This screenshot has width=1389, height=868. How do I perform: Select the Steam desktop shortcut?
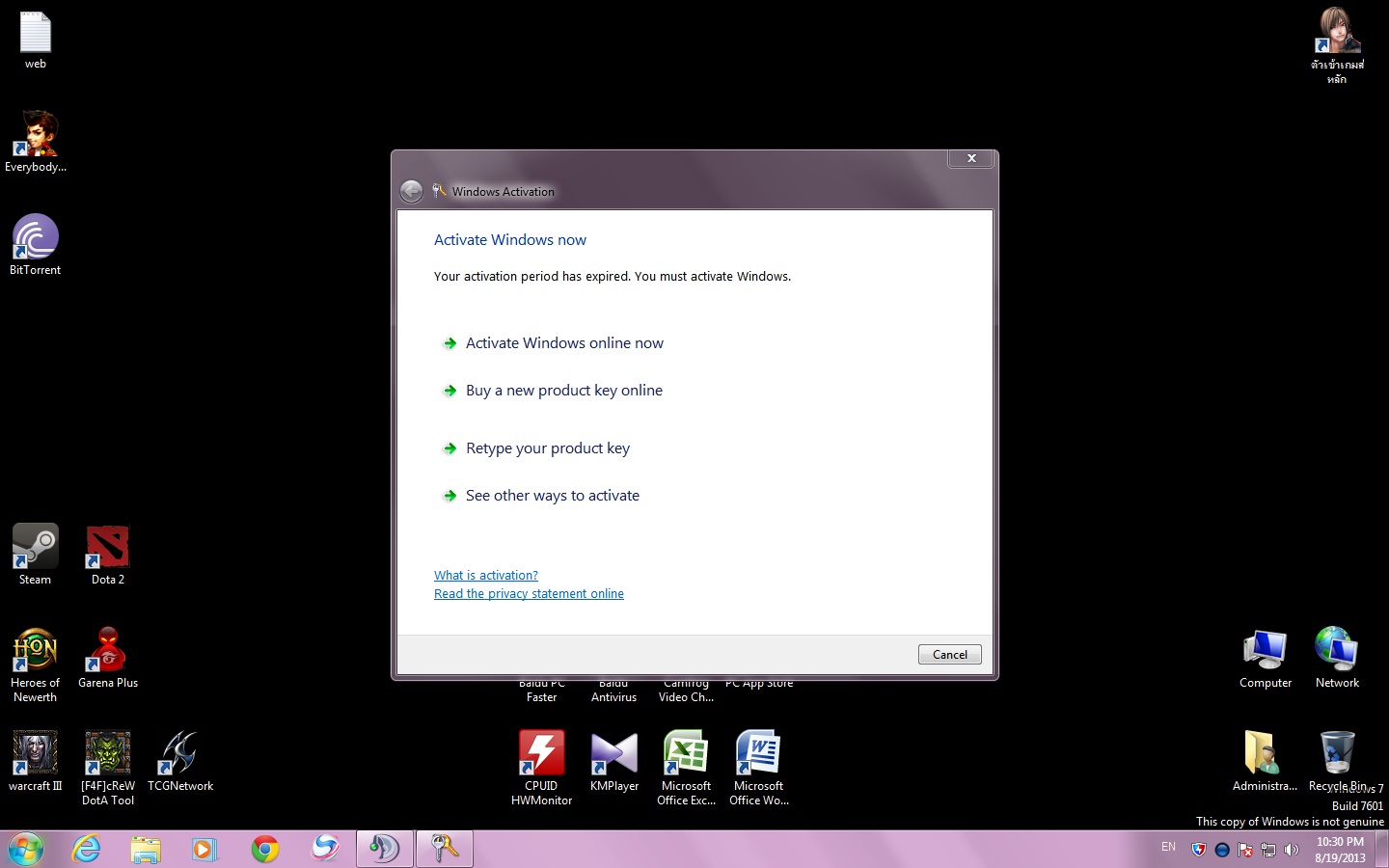click(36, 555)
